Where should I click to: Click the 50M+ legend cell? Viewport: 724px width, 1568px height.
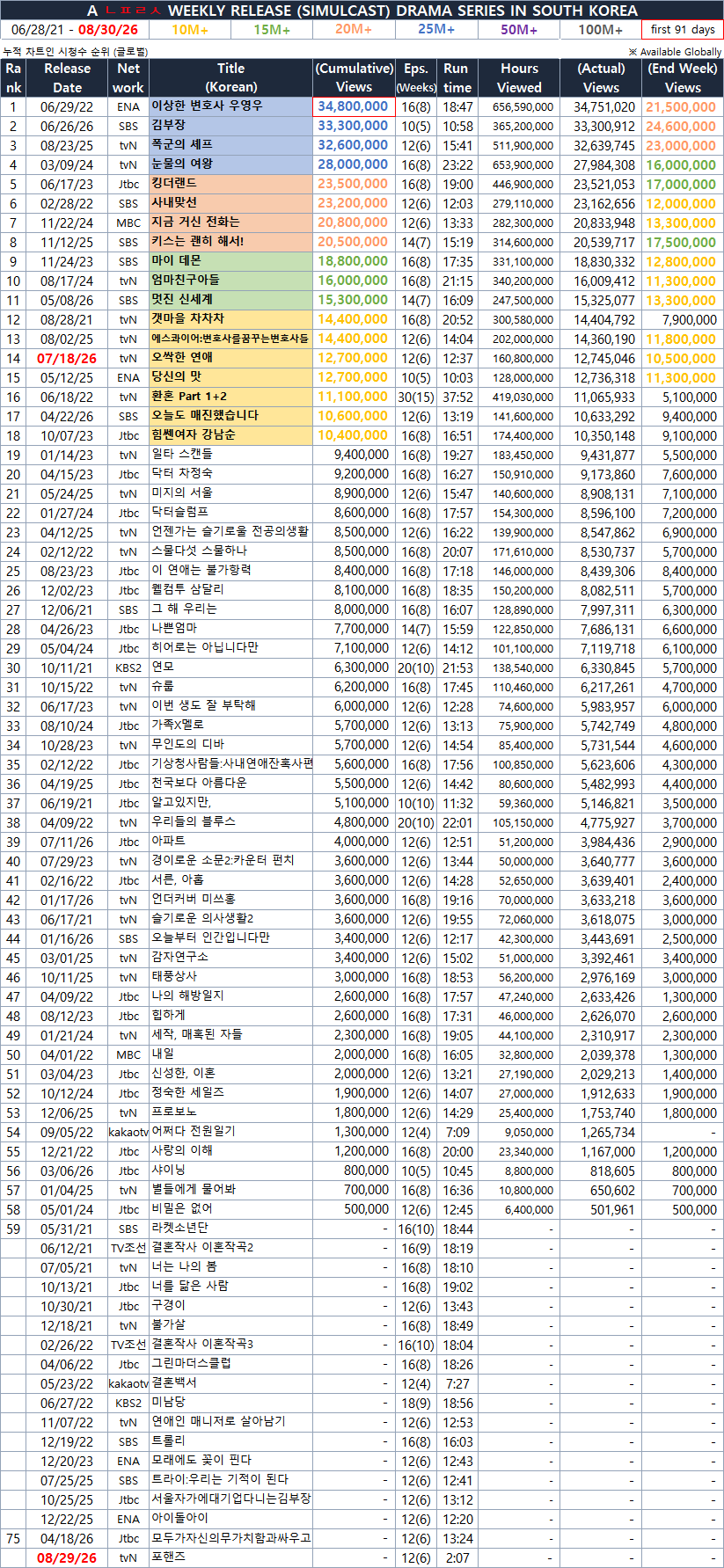point(519,29)
